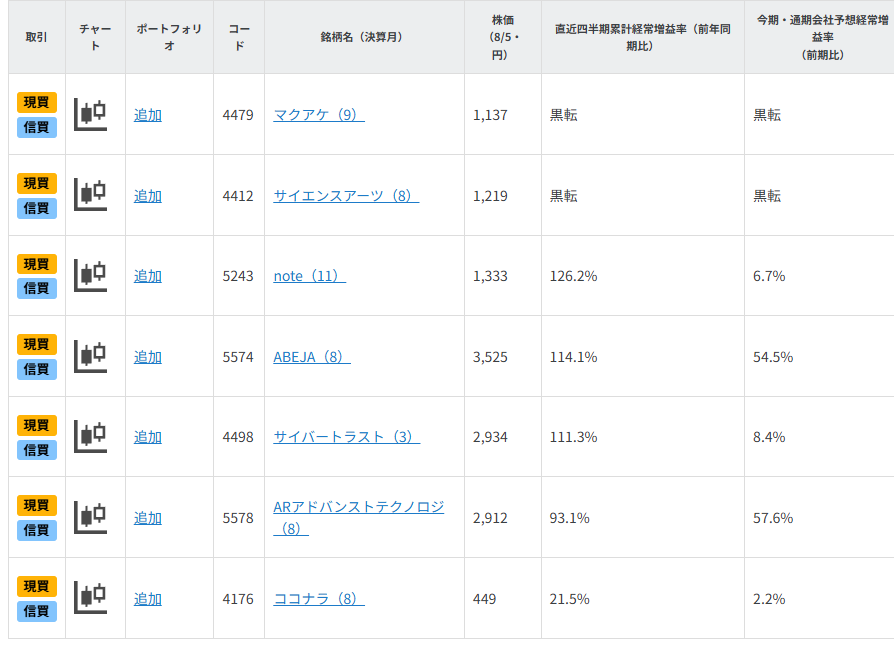Click the コード column header
Screen dimensions: 894x653
[x=239, y=37]
